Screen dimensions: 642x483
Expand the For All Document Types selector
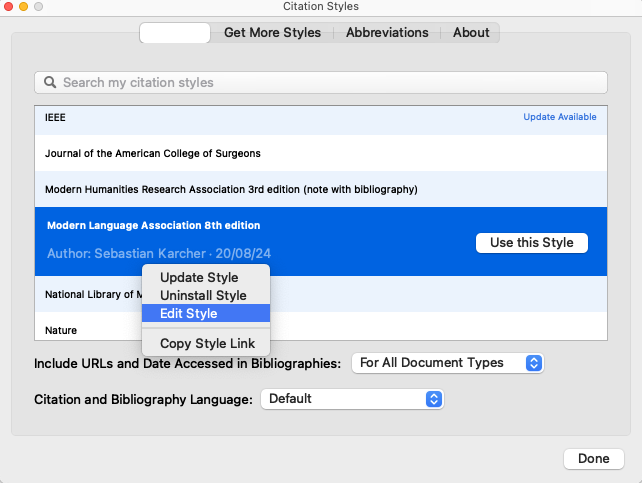click(x=448, y=363)
